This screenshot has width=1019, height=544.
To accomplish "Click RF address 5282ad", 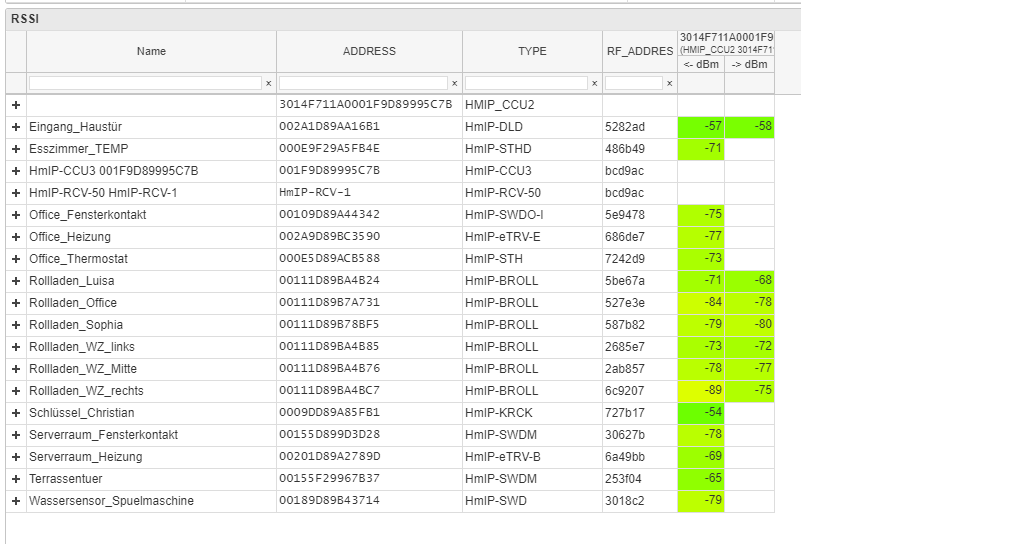I will pyautogui.click(x=625, y=127).
